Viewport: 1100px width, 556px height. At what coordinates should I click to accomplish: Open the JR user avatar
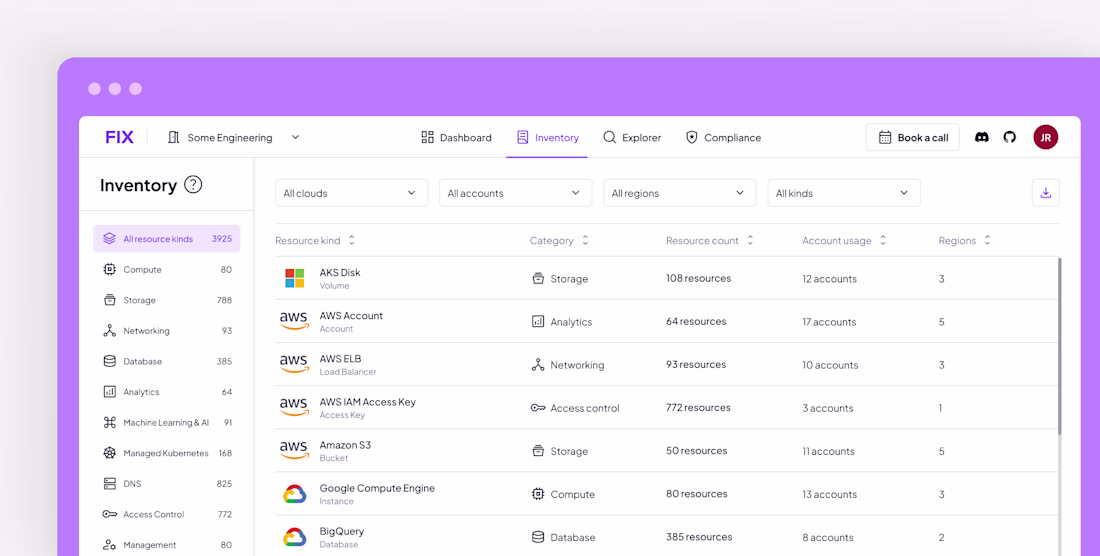(x=1045, y=137)
